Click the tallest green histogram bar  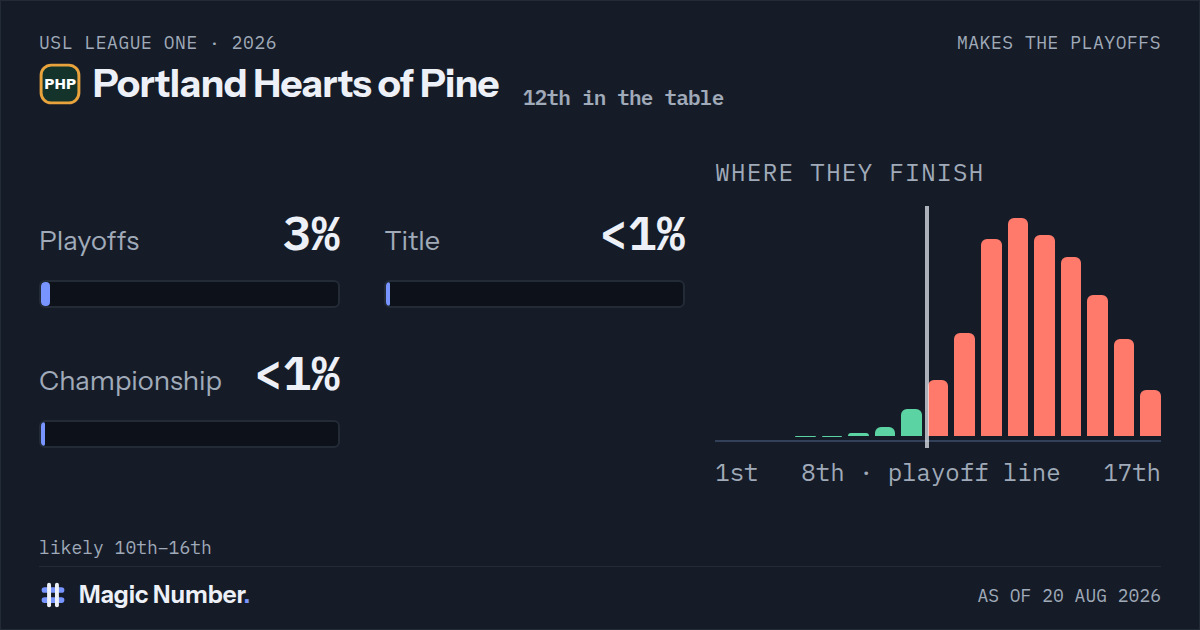point(911,423)
